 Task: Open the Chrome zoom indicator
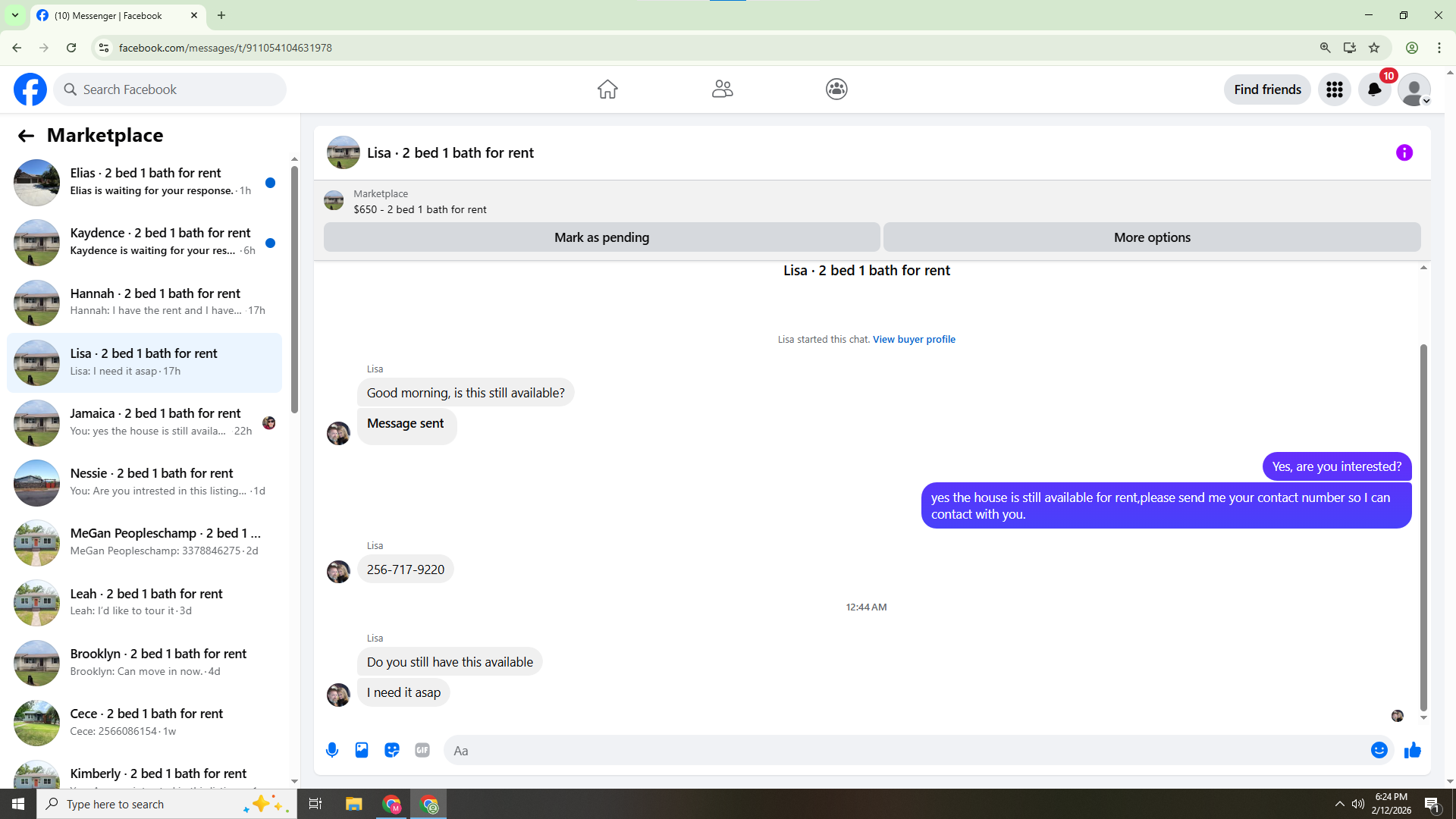1326,48
